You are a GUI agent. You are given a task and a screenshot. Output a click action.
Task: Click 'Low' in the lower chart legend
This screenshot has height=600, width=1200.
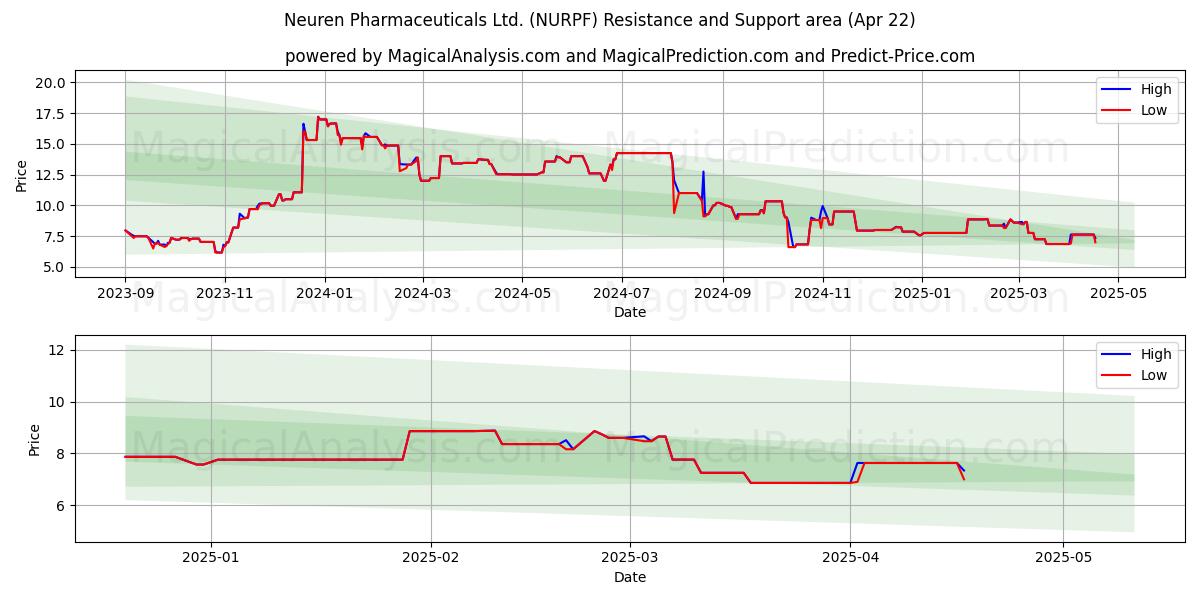[1154, 375]
